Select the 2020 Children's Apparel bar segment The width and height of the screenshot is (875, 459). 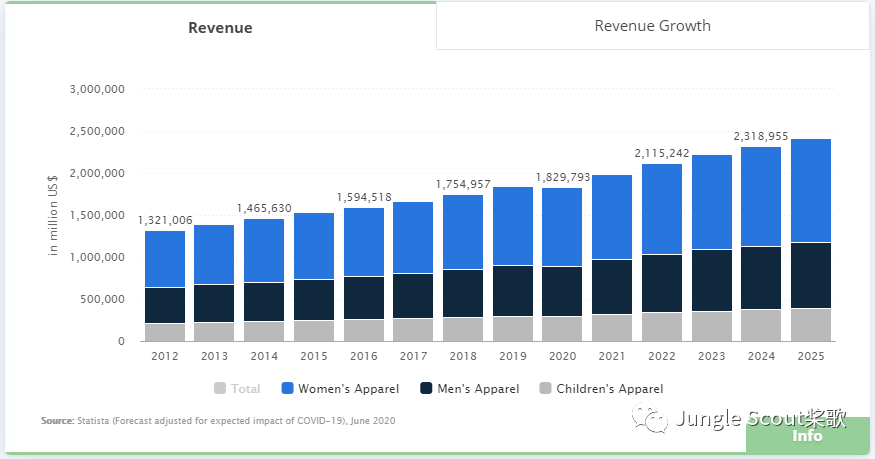click(x=562, y=329)
